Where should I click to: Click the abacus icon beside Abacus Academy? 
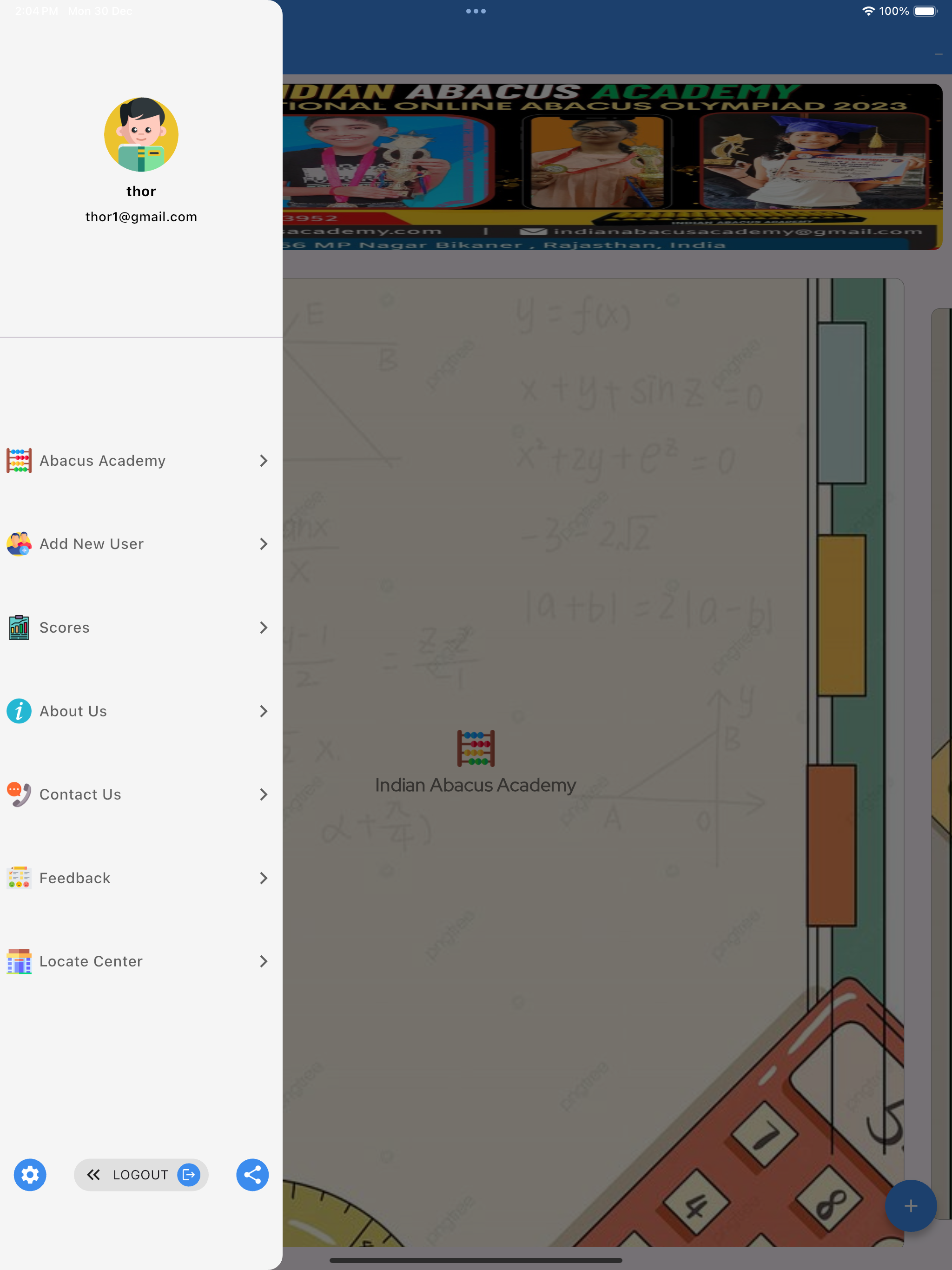click(19, 461)
